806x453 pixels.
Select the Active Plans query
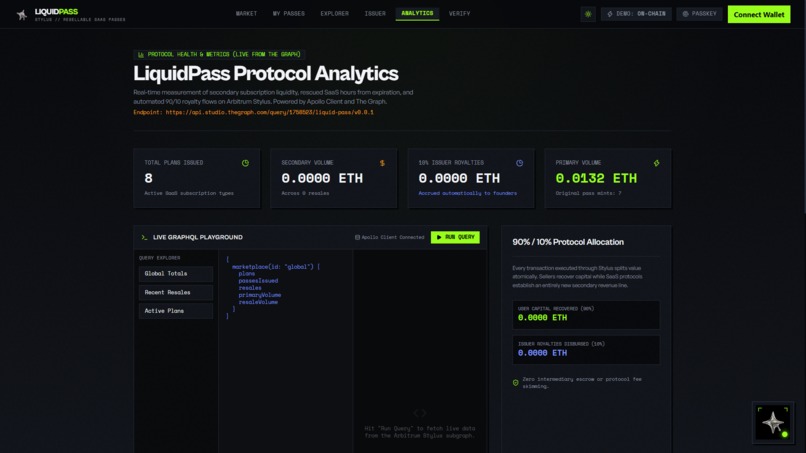tap(176, 311)
